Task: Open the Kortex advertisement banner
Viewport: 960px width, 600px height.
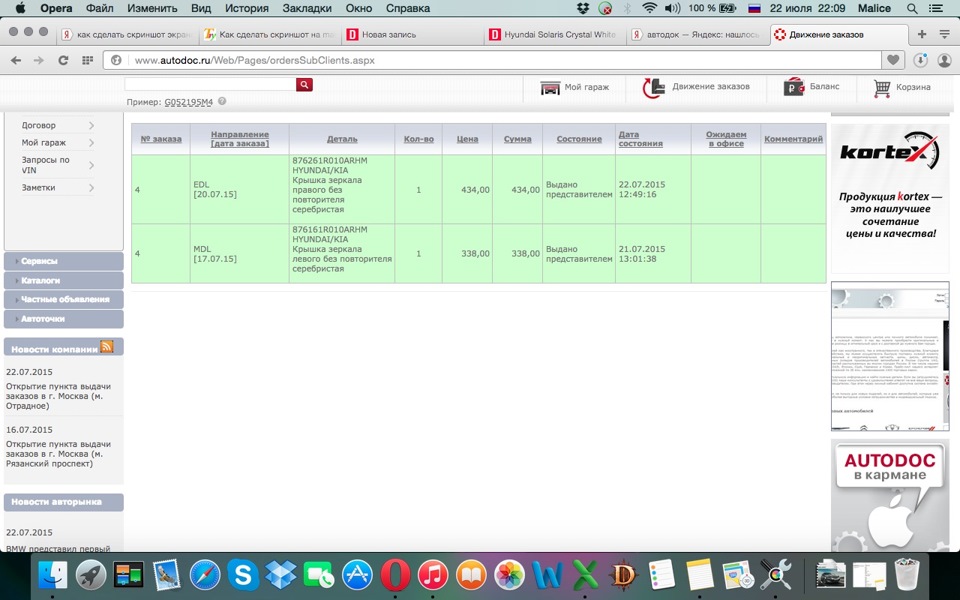Action: (x=890, y=198)
